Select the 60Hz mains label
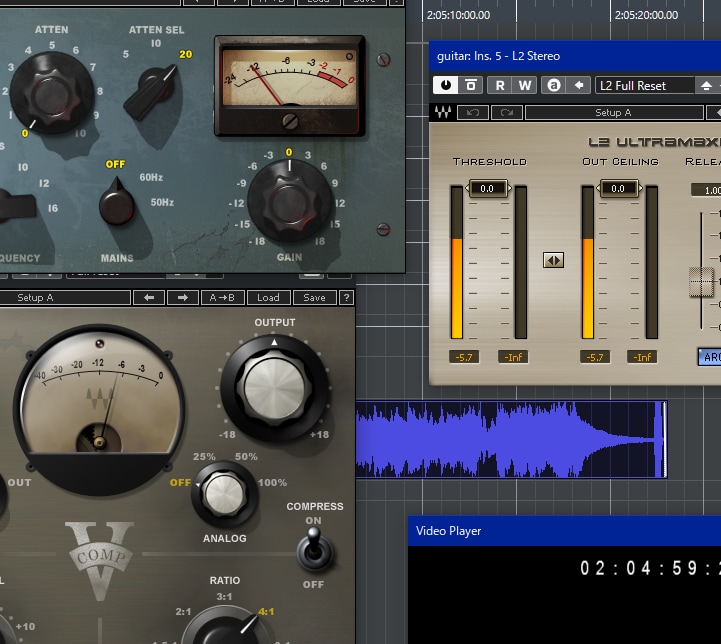This screenshot has width=721, height=644. [151, 177]
